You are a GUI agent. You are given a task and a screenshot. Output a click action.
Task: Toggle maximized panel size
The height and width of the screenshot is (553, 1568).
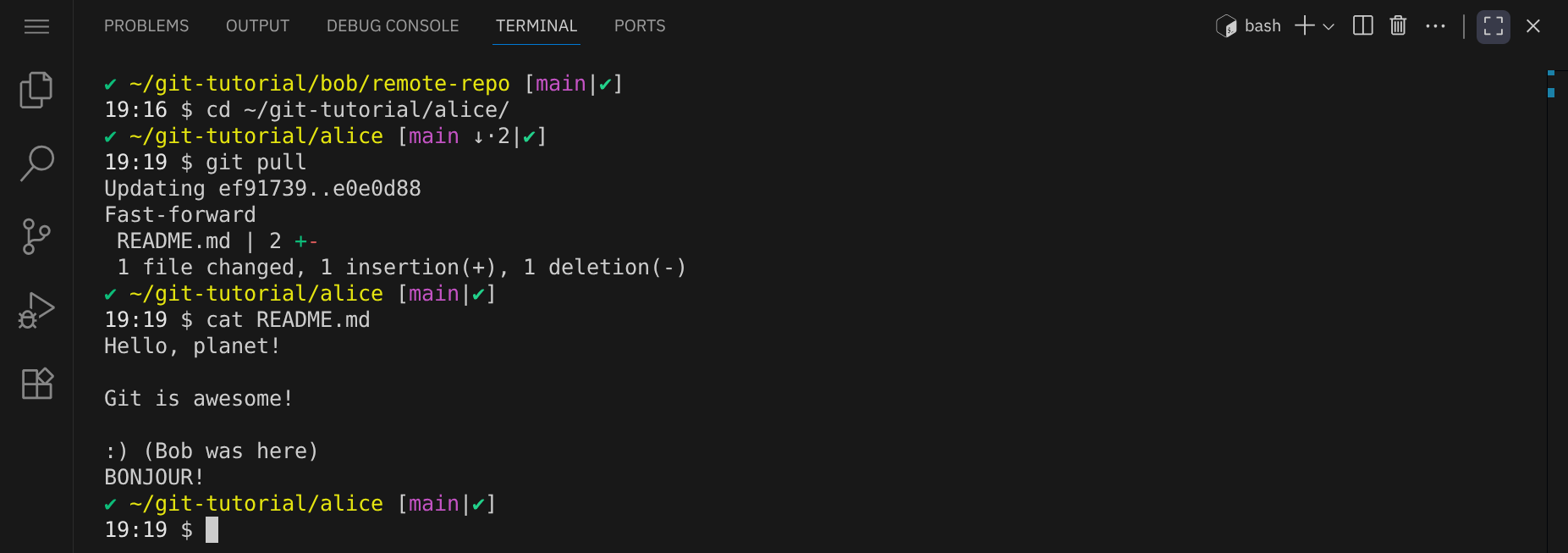1494,26
